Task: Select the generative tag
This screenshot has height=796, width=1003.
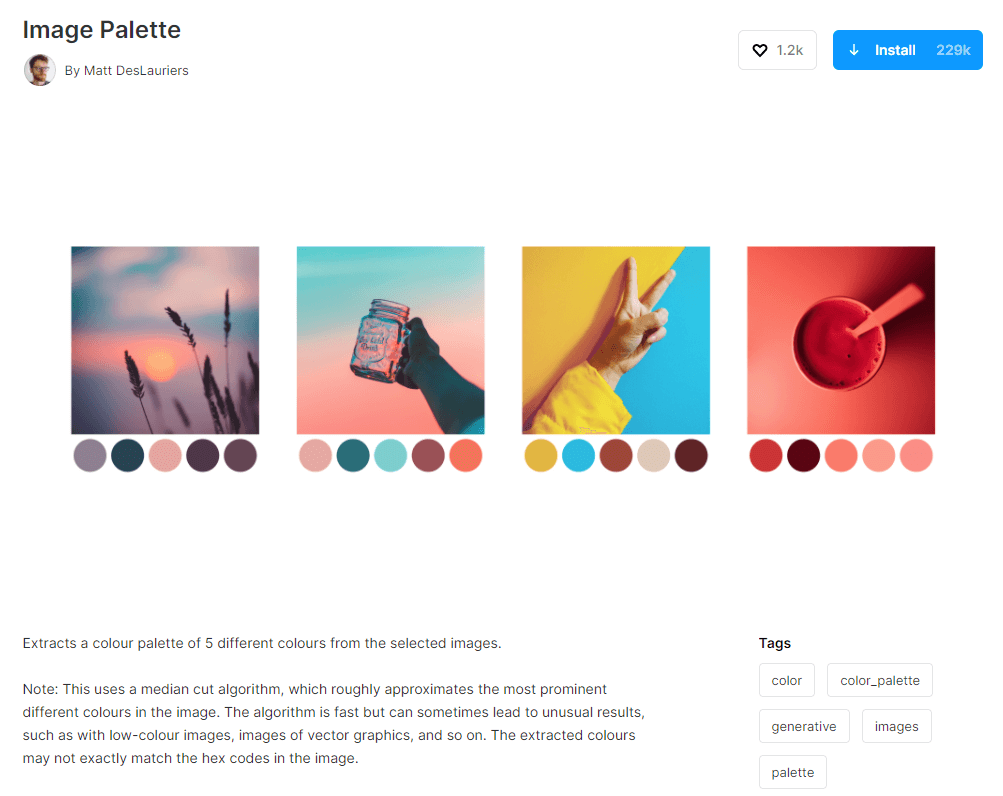Action: (804, 726)
